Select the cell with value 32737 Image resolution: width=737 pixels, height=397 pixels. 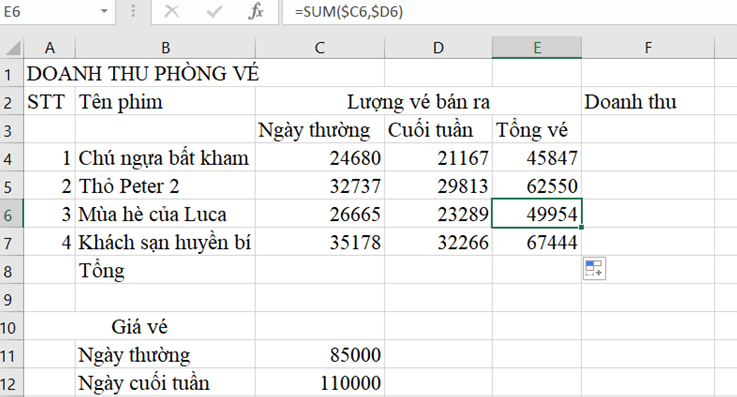320,186
